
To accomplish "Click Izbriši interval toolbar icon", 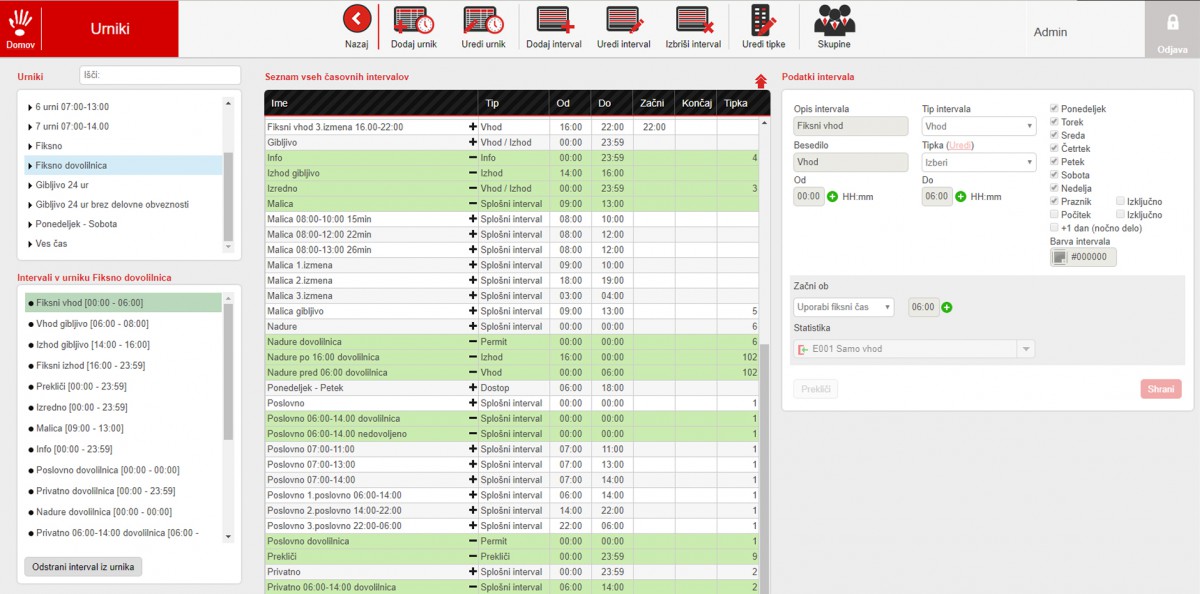I will (693, 20).
